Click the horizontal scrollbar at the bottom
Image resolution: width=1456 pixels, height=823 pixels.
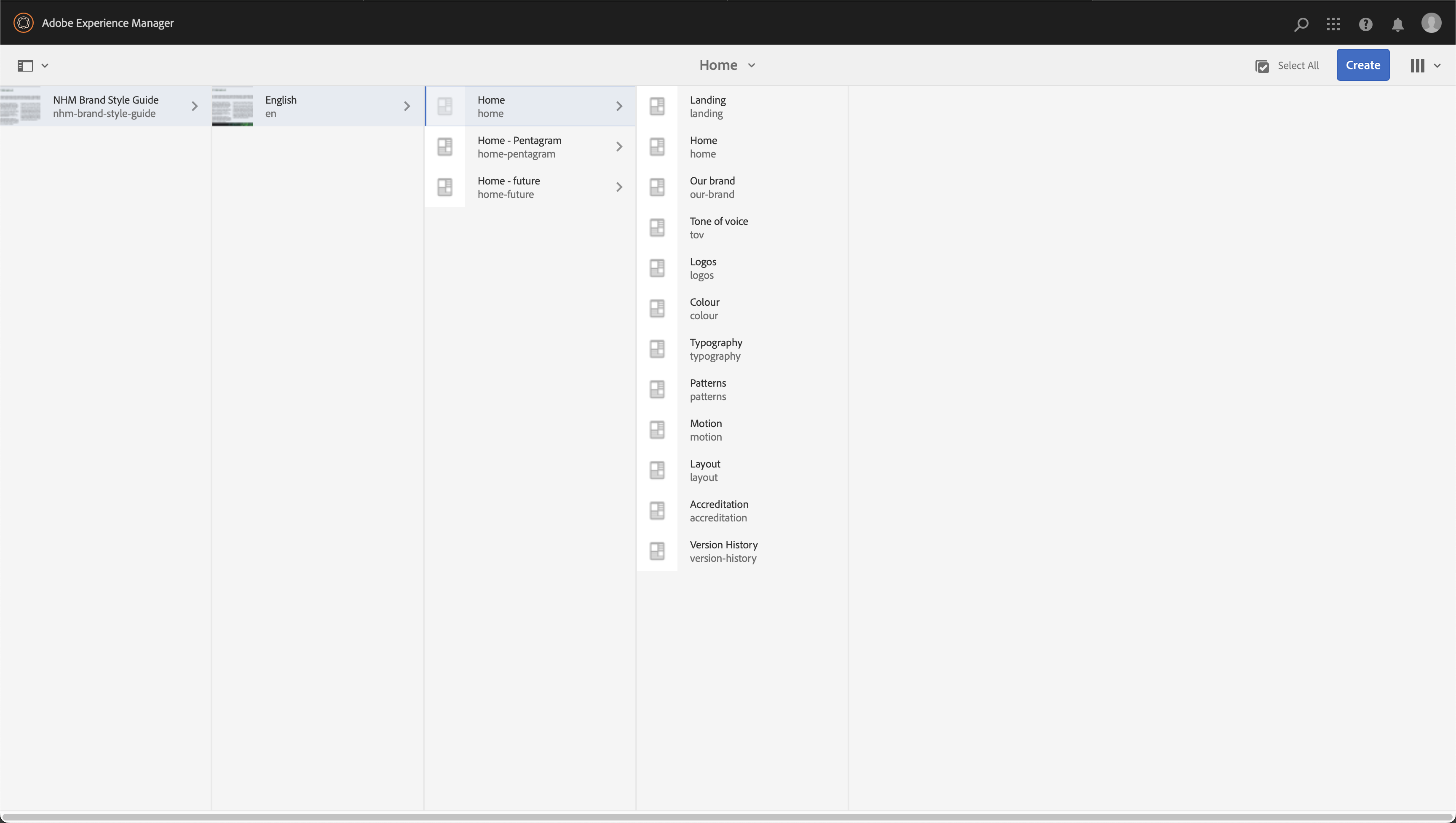[x=728, y=817]
